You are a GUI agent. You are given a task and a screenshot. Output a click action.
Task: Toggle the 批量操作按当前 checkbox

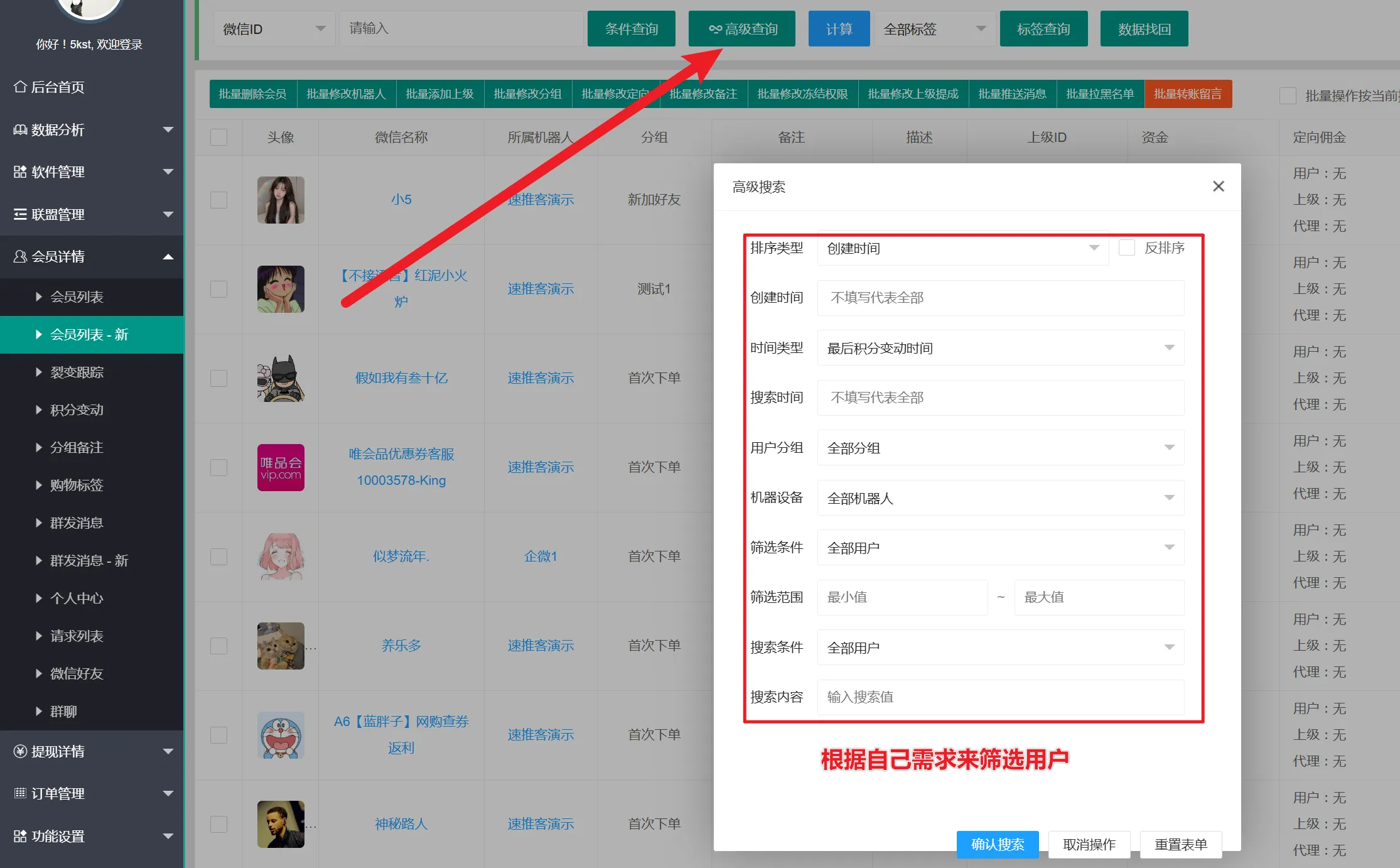coord(1288,96)
